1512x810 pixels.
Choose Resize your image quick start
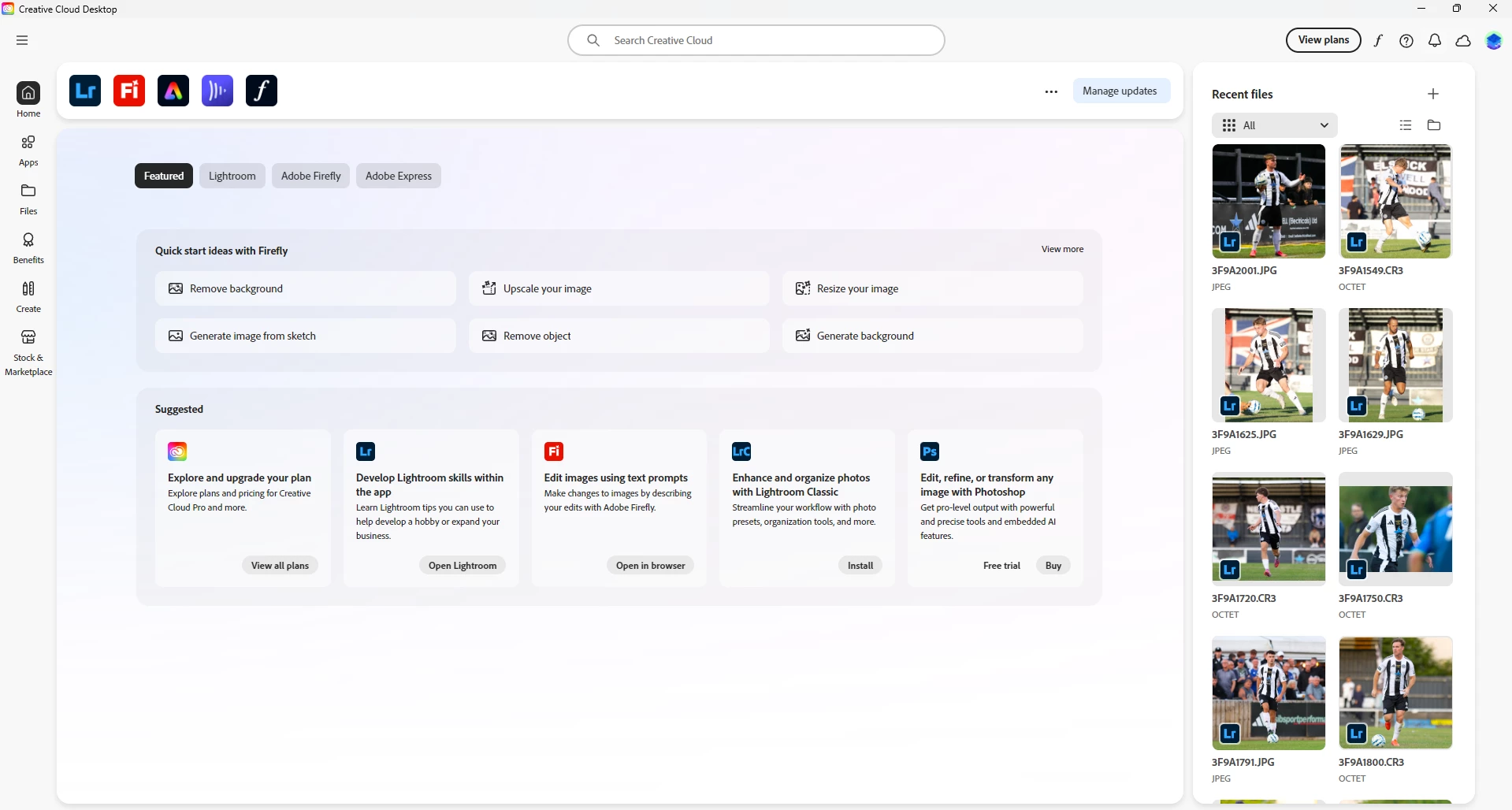[x=933, y=288]
